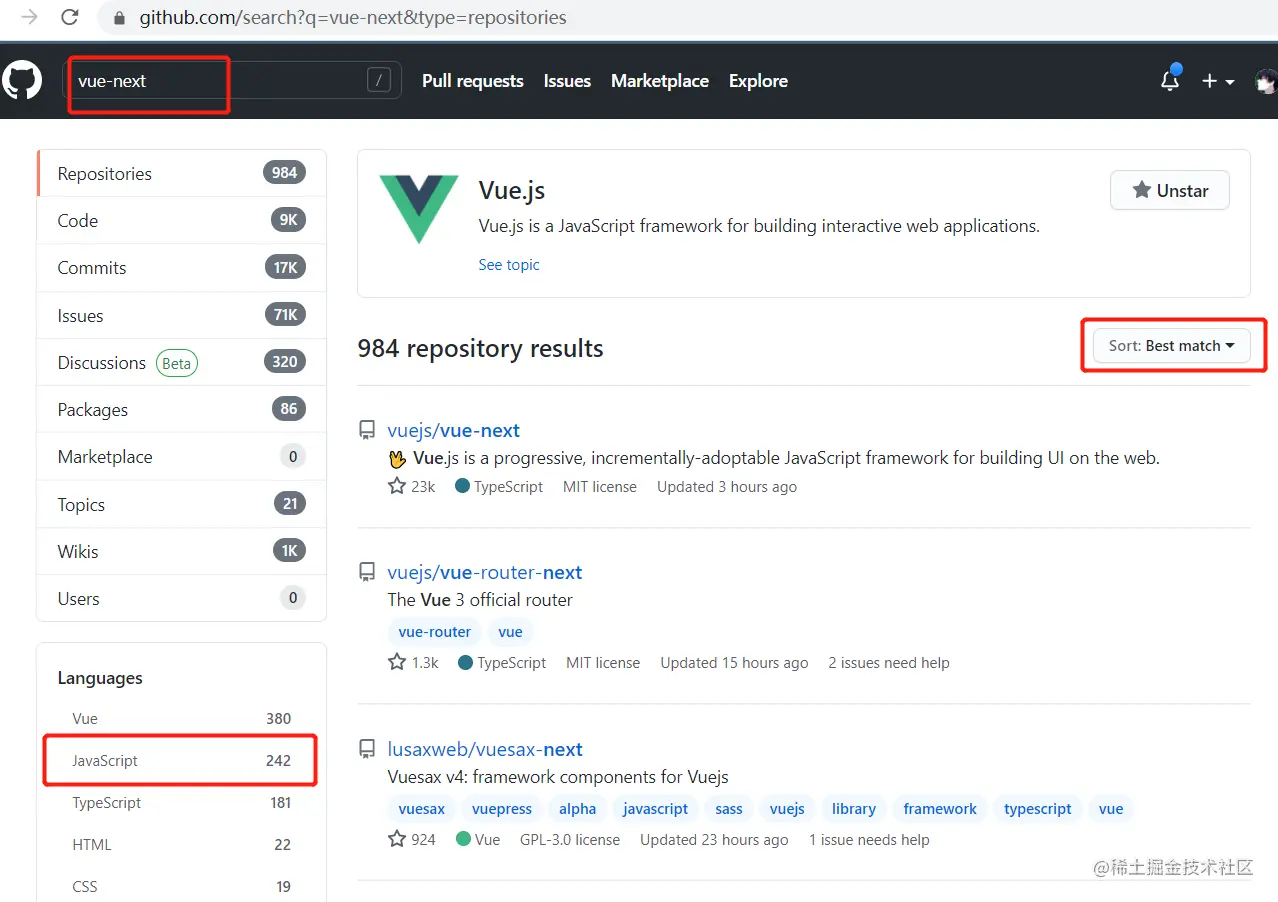This screenshot has width=1278, height=902.
Task: Click the GitHub logo in the header
Action: (x=22, y=81)
